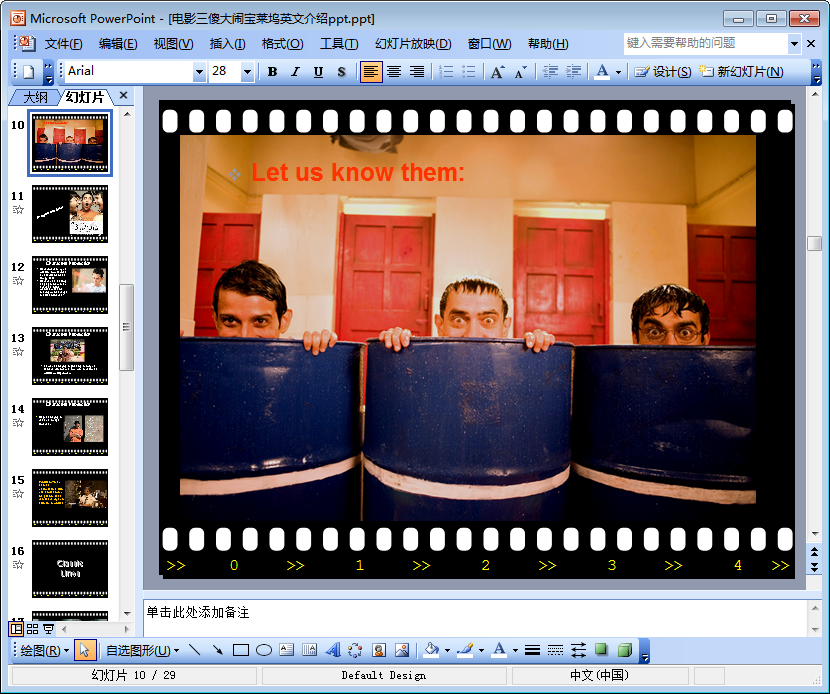Decrease indent level
This screenshot has height=694, width=830.
coord(551,71)
